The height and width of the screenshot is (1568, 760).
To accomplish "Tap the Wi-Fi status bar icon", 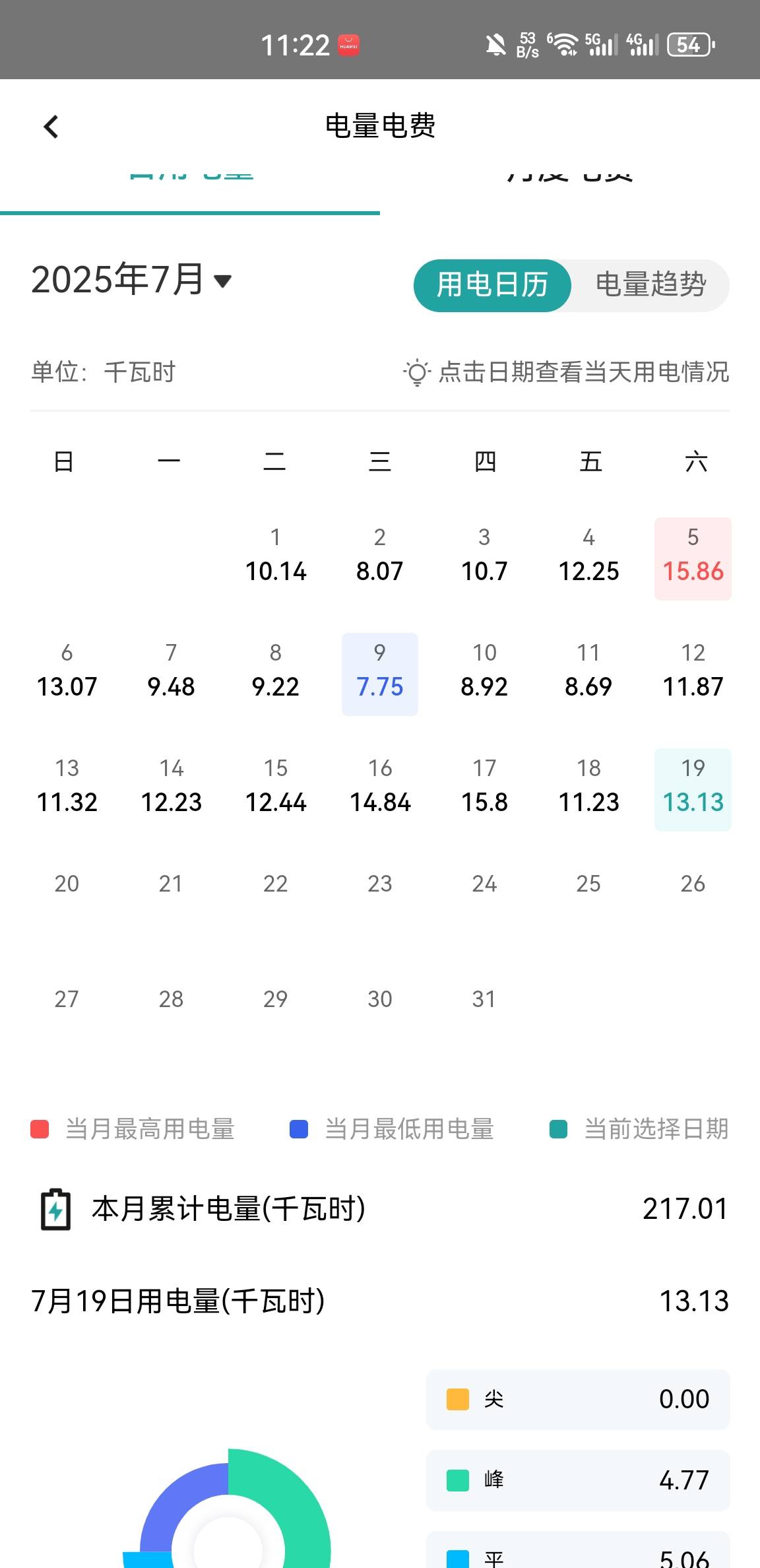I will [x=564, y=45].
